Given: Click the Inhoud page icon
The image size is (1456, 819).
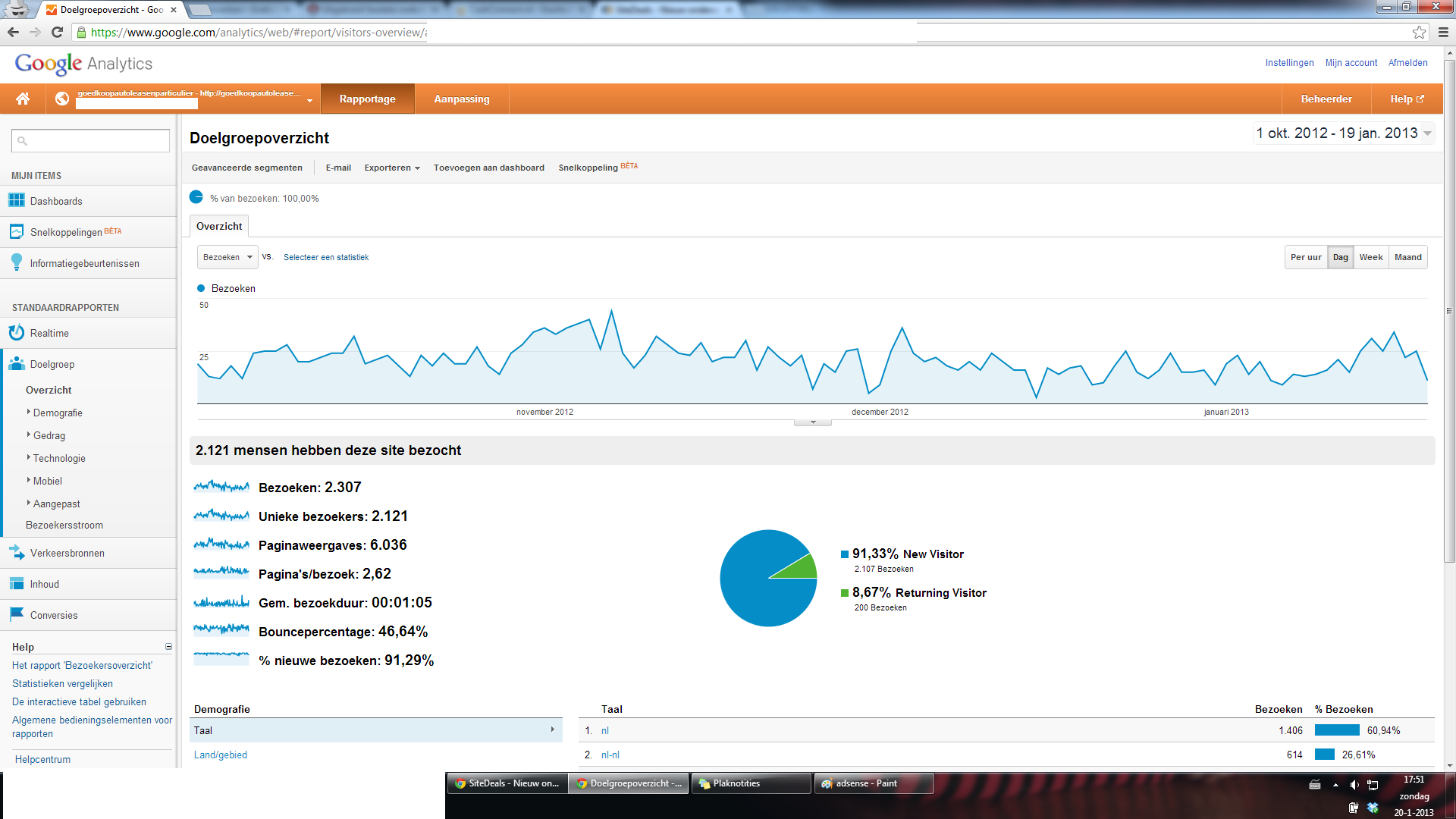Looking at the screenshot, I should (17, 583).
